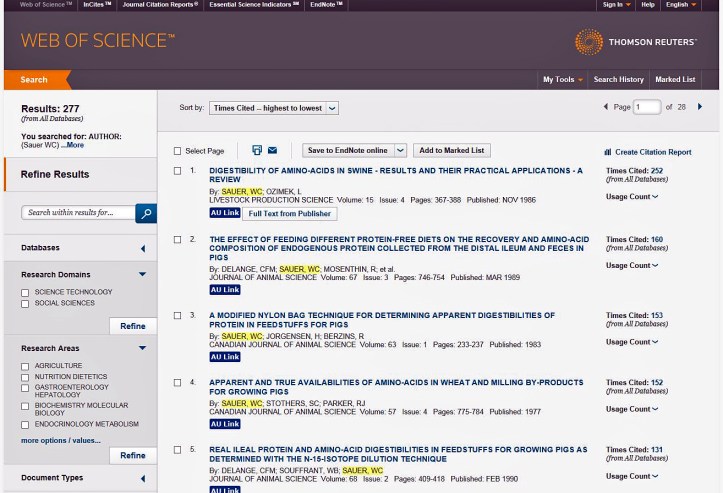
Task: Click the email envelope icon
Action: [272, 150]
